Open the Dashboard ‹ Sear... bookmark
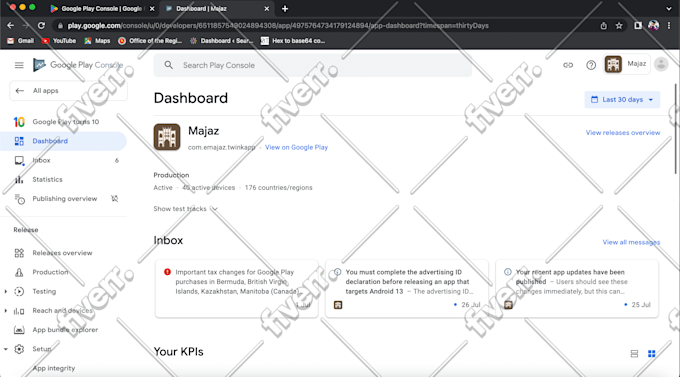 pos(222,41)
